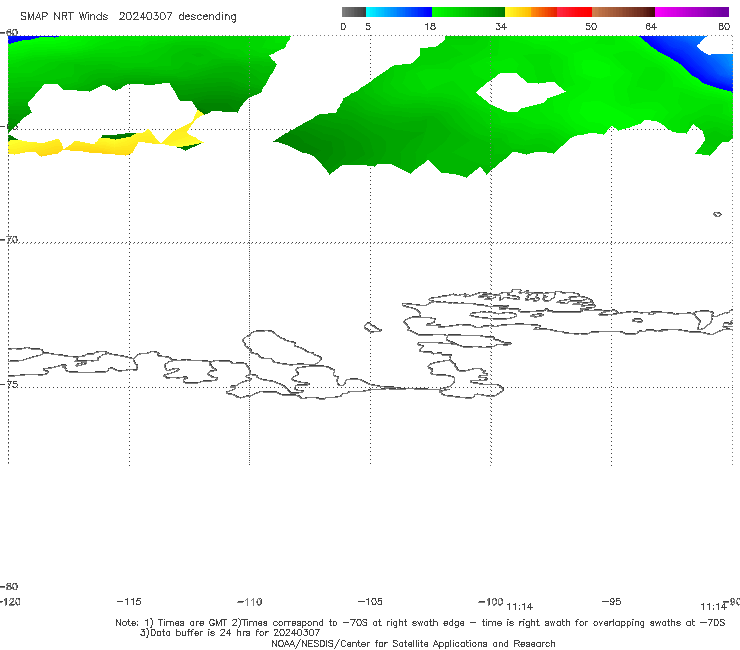Click the NOAA/NESDIS Center for Satellite Applications credit

413,643
